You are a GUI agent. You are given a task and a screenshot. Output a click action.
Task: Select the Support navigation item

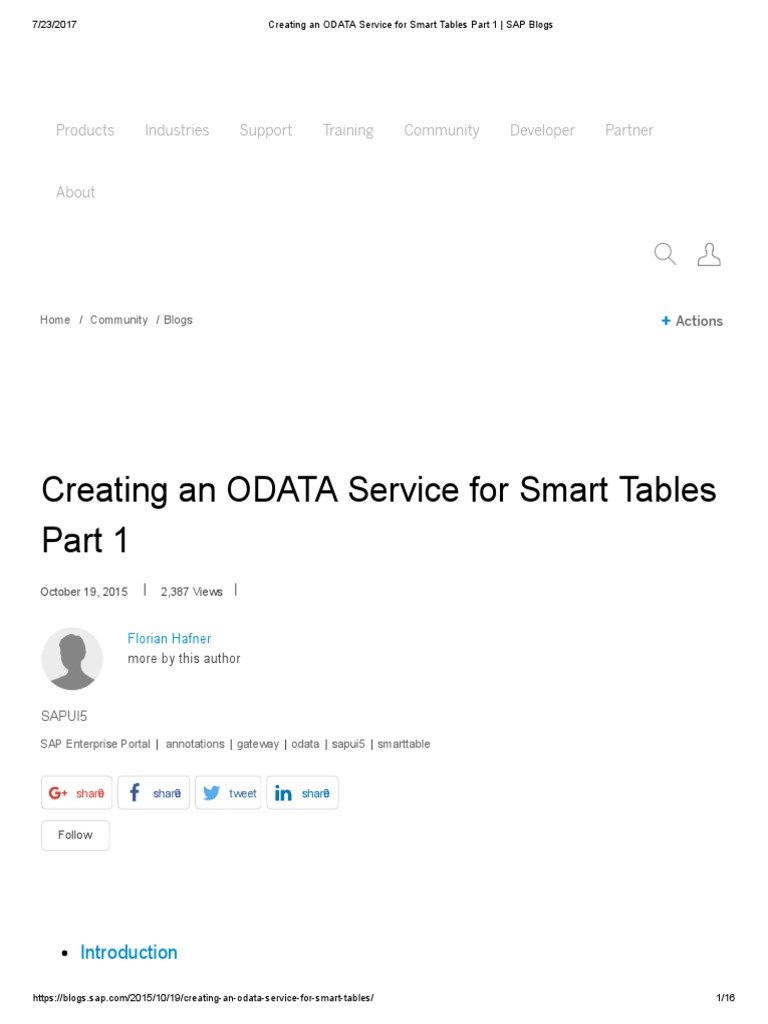pos(266,131)
